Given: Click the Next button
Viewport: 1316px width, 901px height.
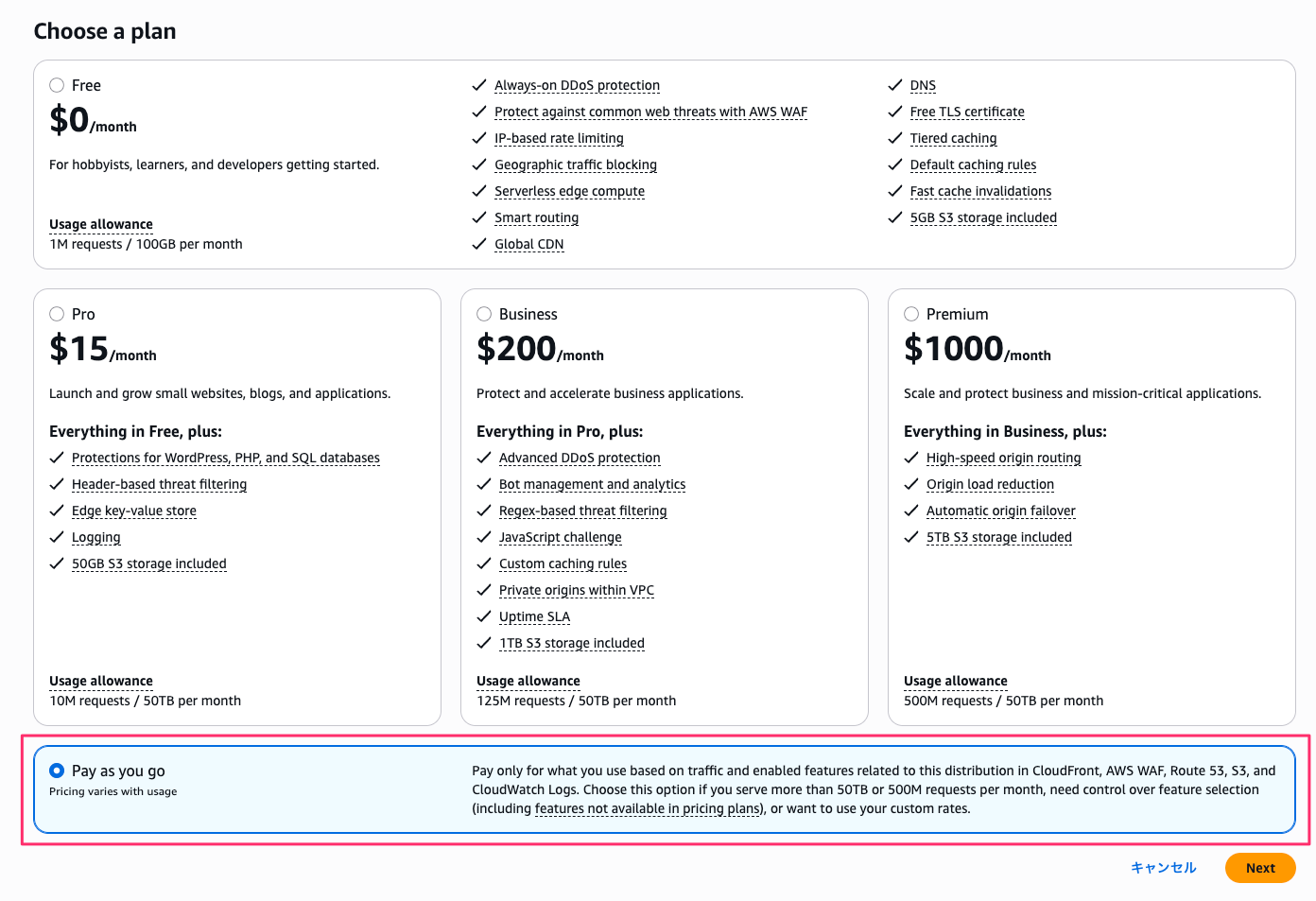Looking at the screenshot, I should [1259, 868].
